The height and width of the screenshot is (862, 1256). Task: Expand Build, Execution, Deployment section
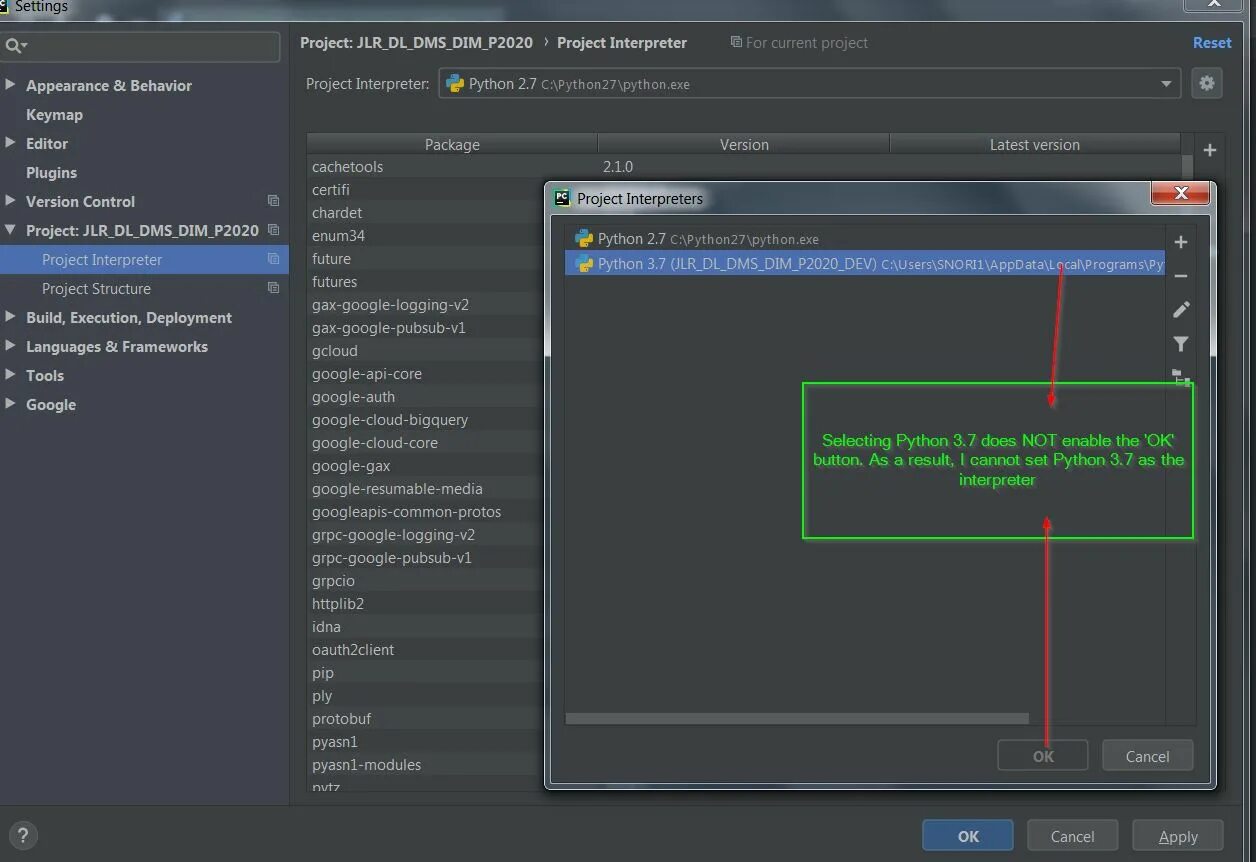coord(10,317)
